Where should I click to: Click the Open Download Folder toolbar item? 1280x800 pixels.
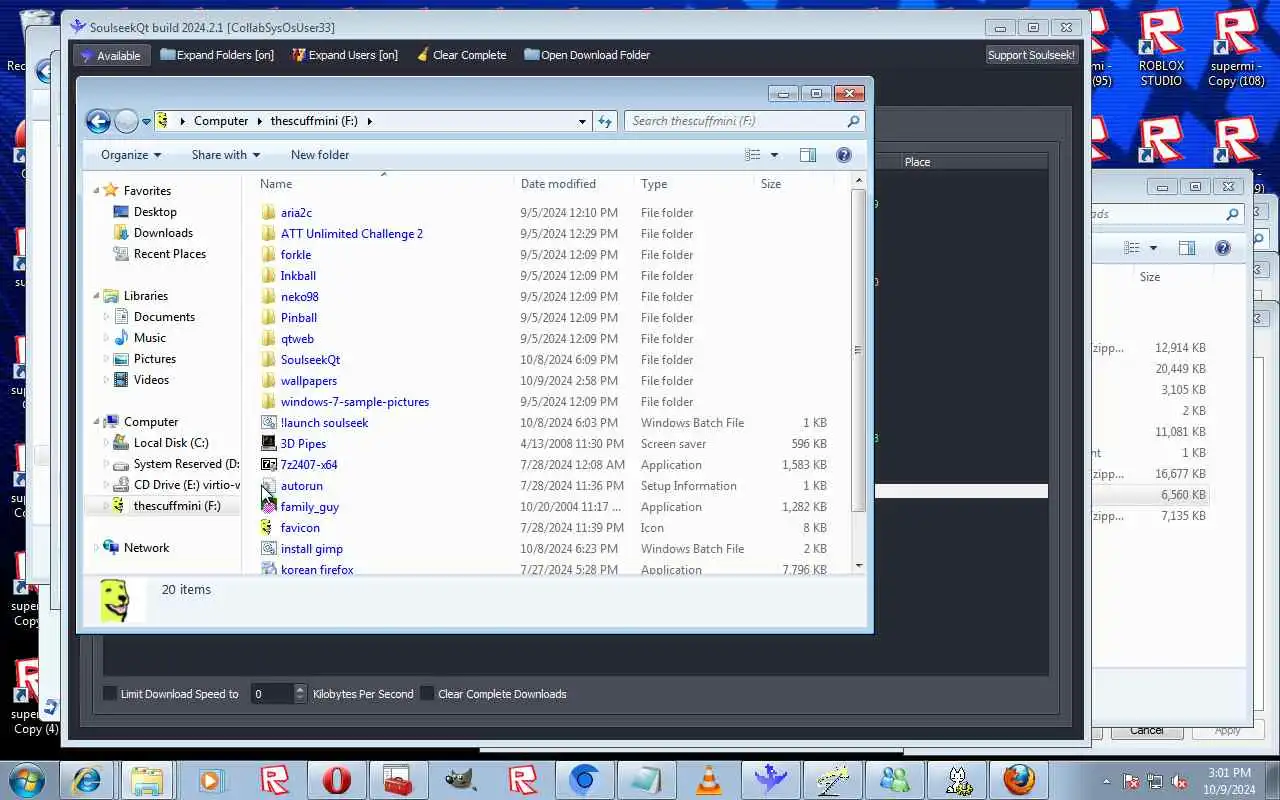click(x=587, y=55)
